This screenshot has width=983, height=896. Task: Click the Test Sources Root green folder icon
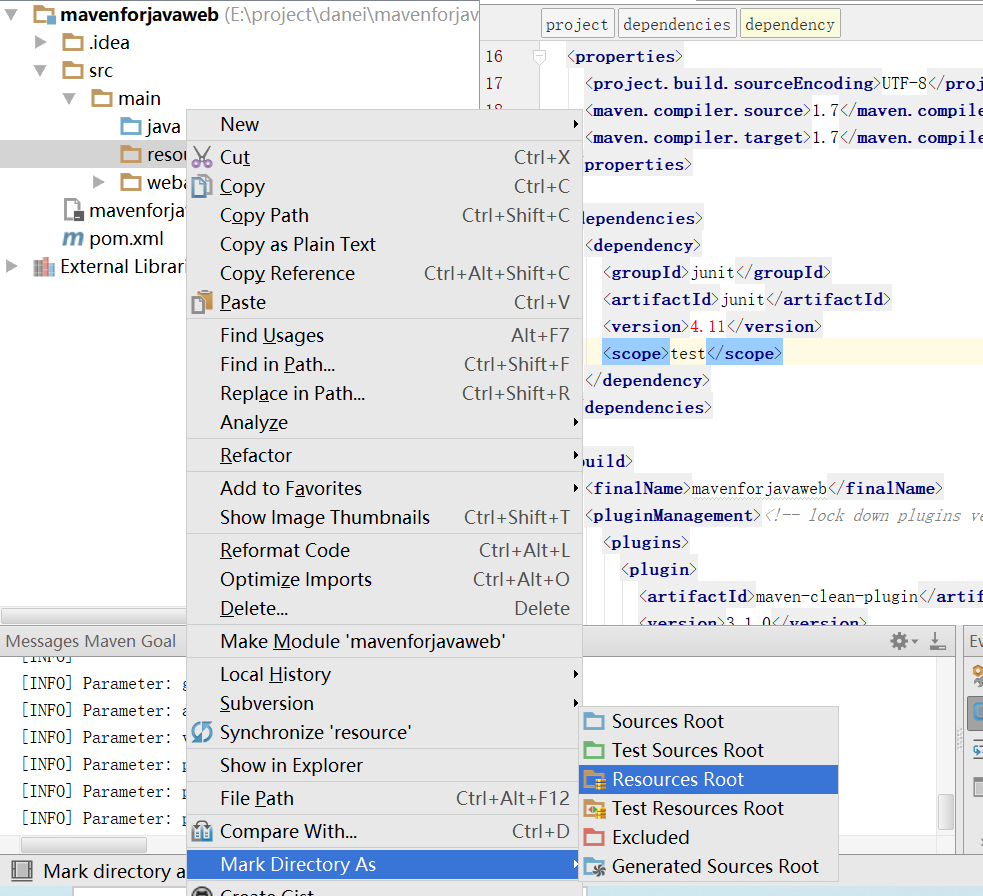(x=594, y=750)
